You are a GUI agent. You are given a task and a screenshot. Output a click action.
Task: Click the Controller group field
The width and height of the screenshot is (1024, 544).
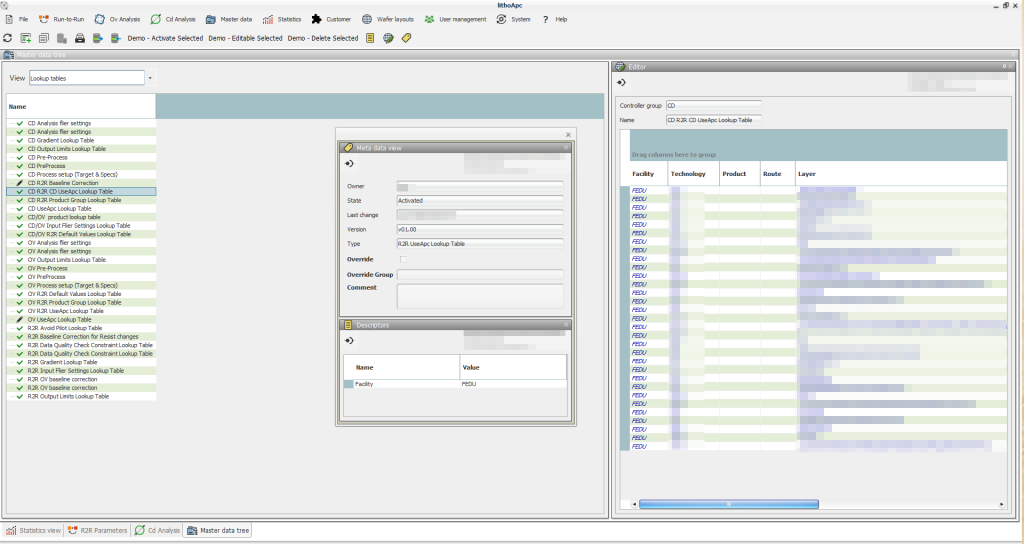click(x=714, y=105)
